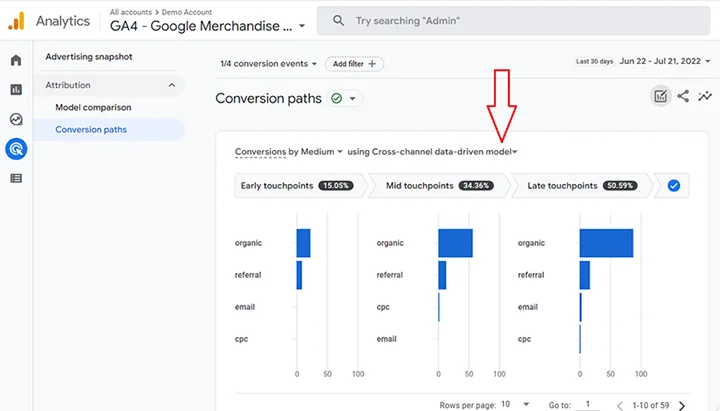
Task: Click the Last 30 days label
Action: pos(595,61)
